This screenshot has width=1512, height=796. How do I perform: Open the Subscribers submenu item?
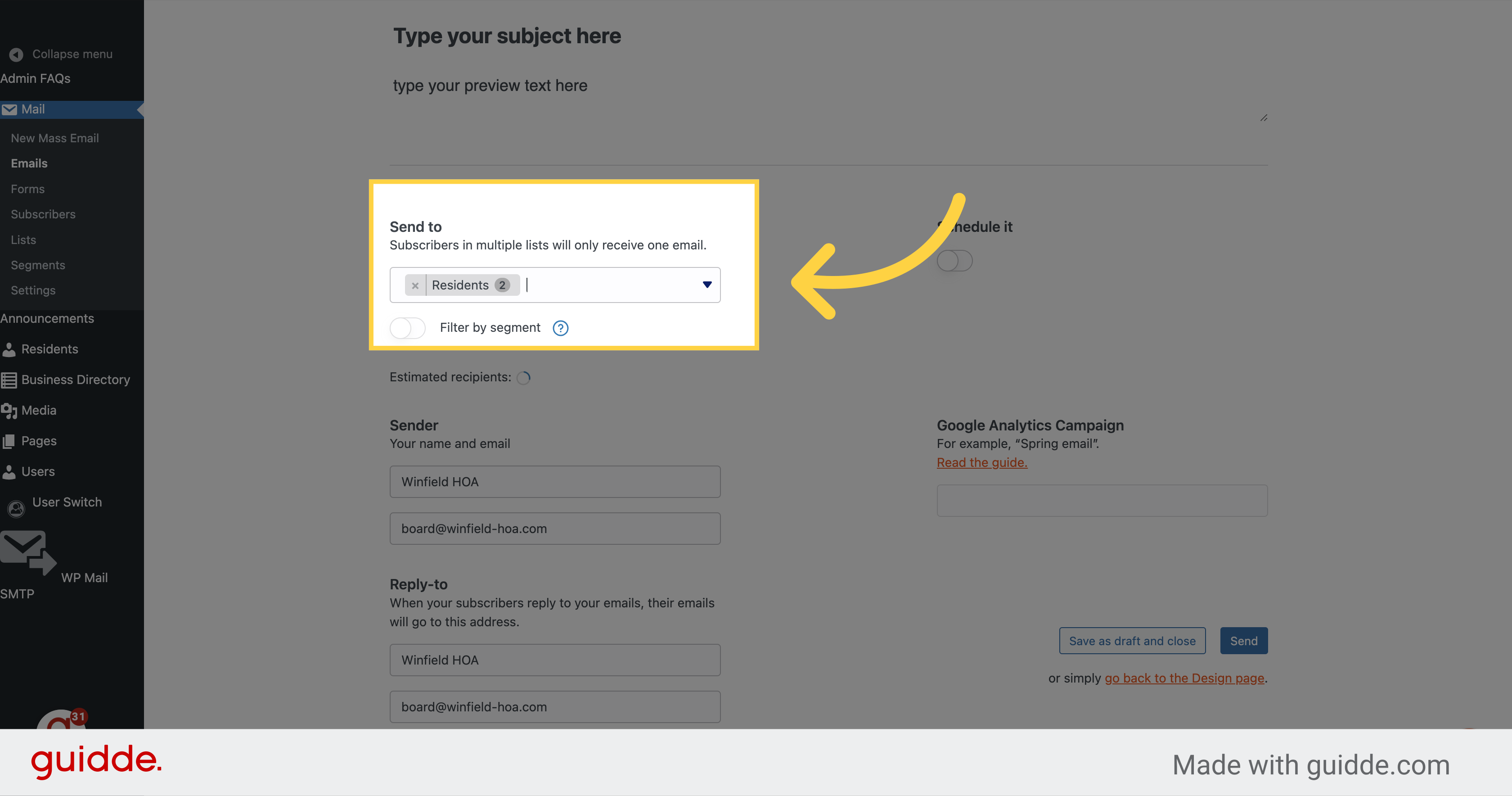click(43, 214)
